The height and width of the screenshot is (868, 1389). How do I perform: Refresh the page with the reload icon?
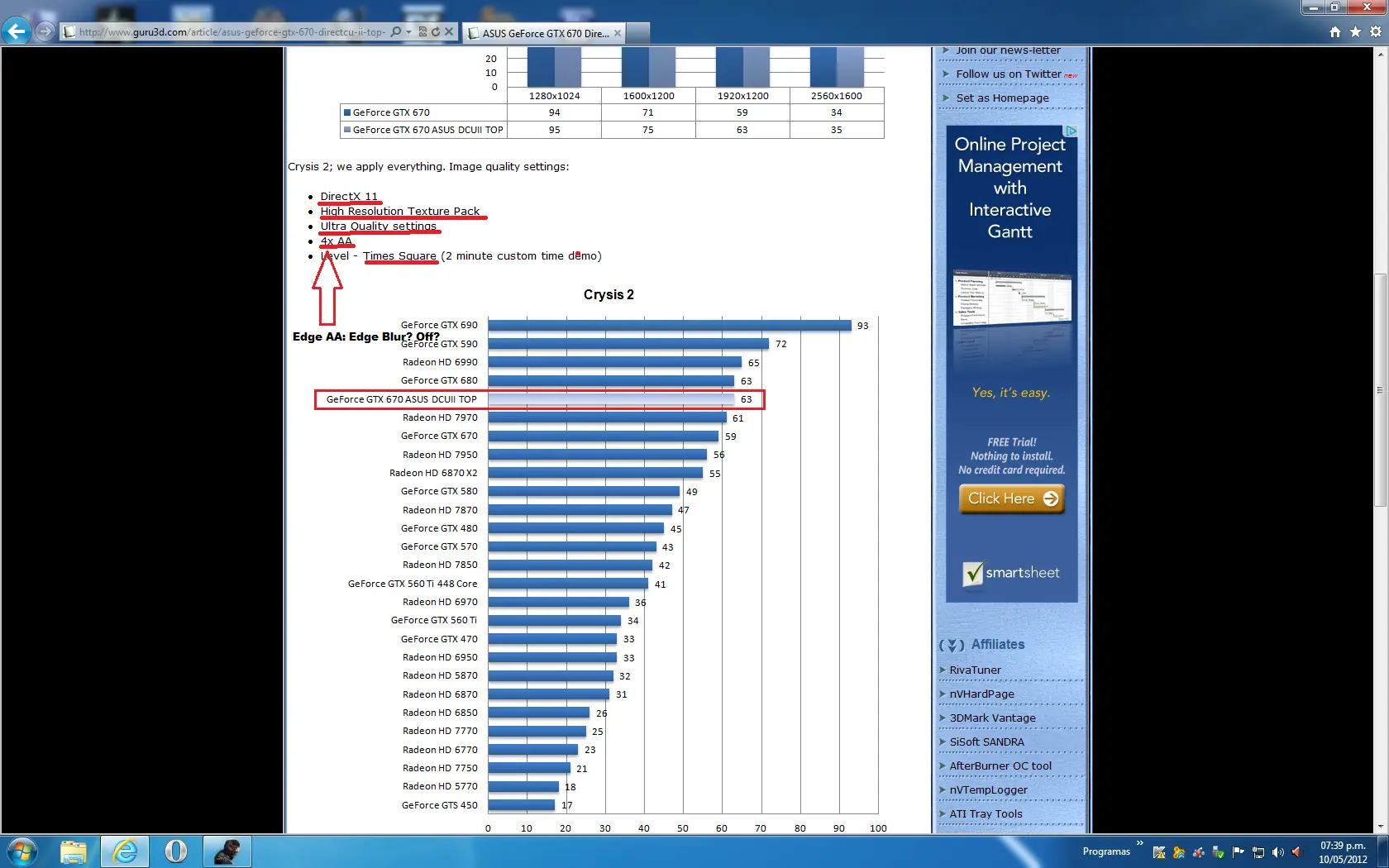coord(435,32)
